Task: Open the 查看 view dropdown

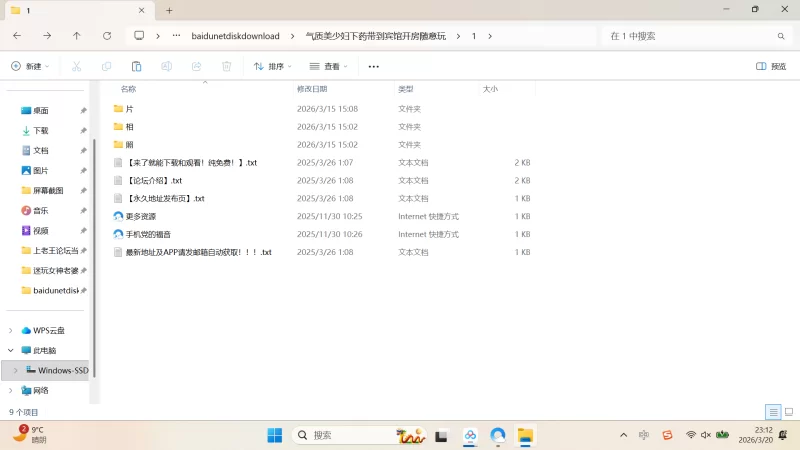Action: coord(329,66)
